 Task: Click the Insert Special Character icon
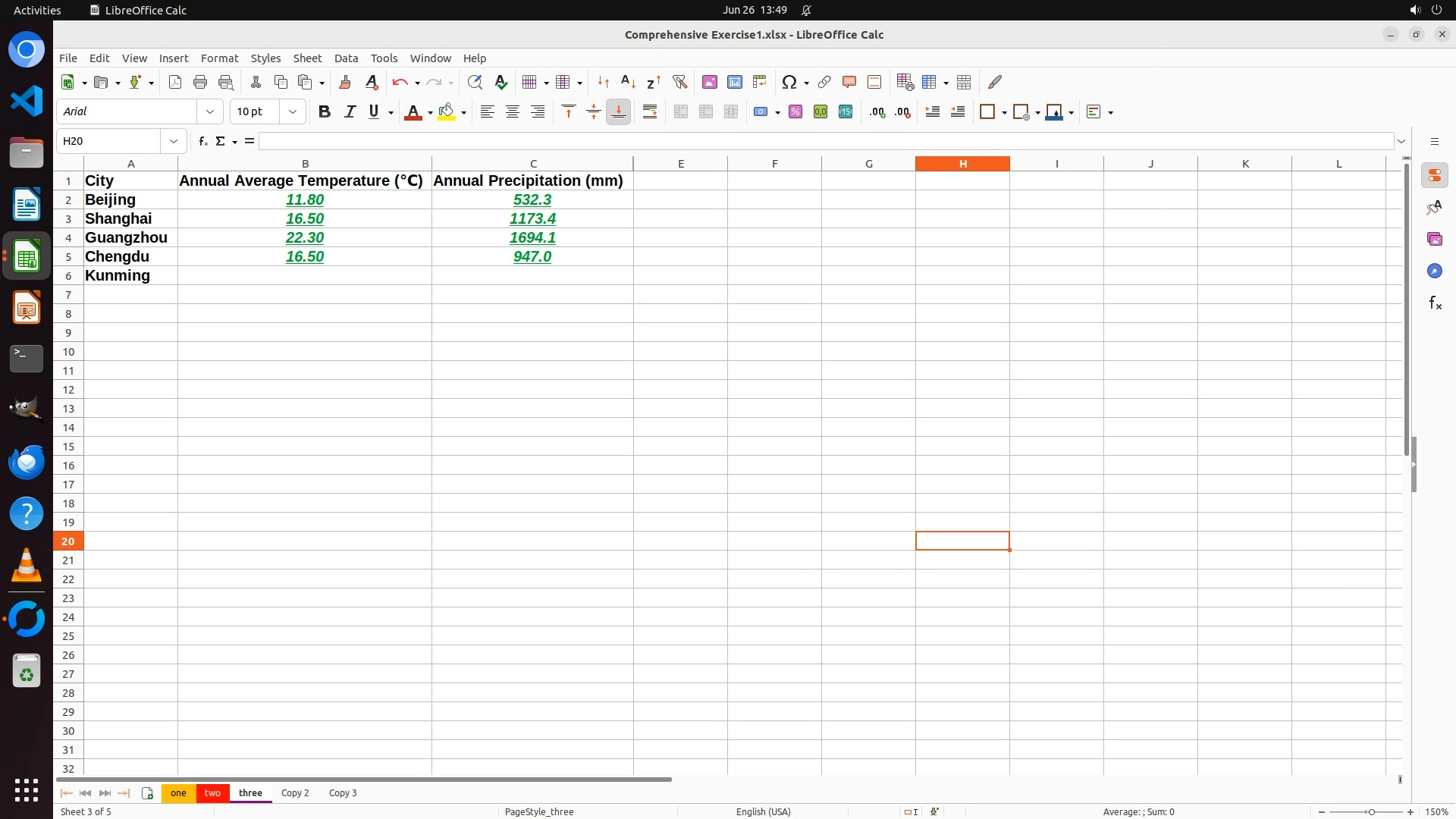789,82
